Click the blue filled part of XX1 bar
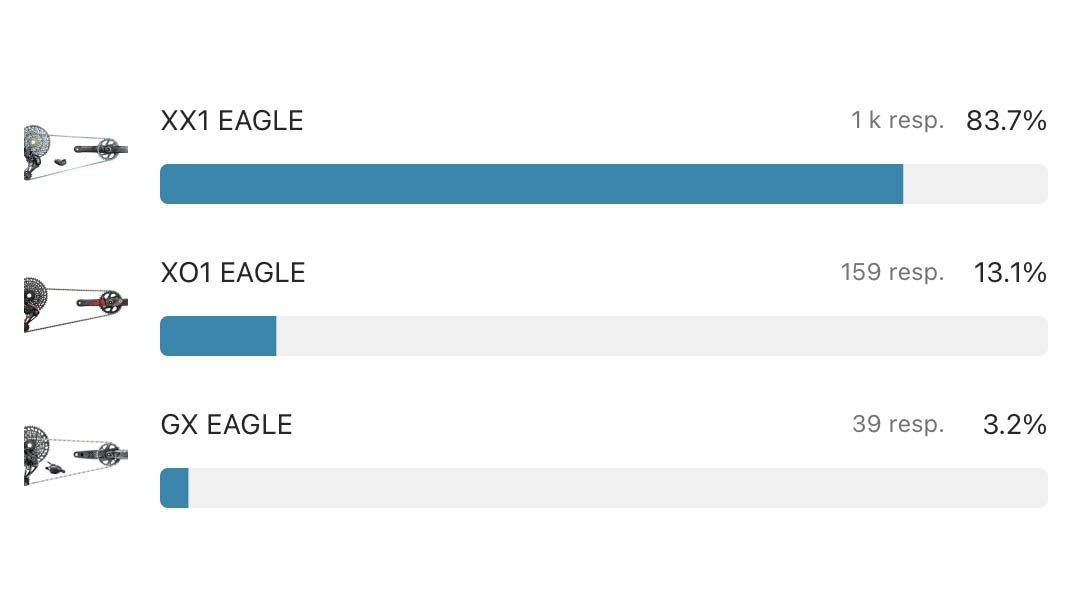This screenshot has height=608, width=1080. (530, 184)
